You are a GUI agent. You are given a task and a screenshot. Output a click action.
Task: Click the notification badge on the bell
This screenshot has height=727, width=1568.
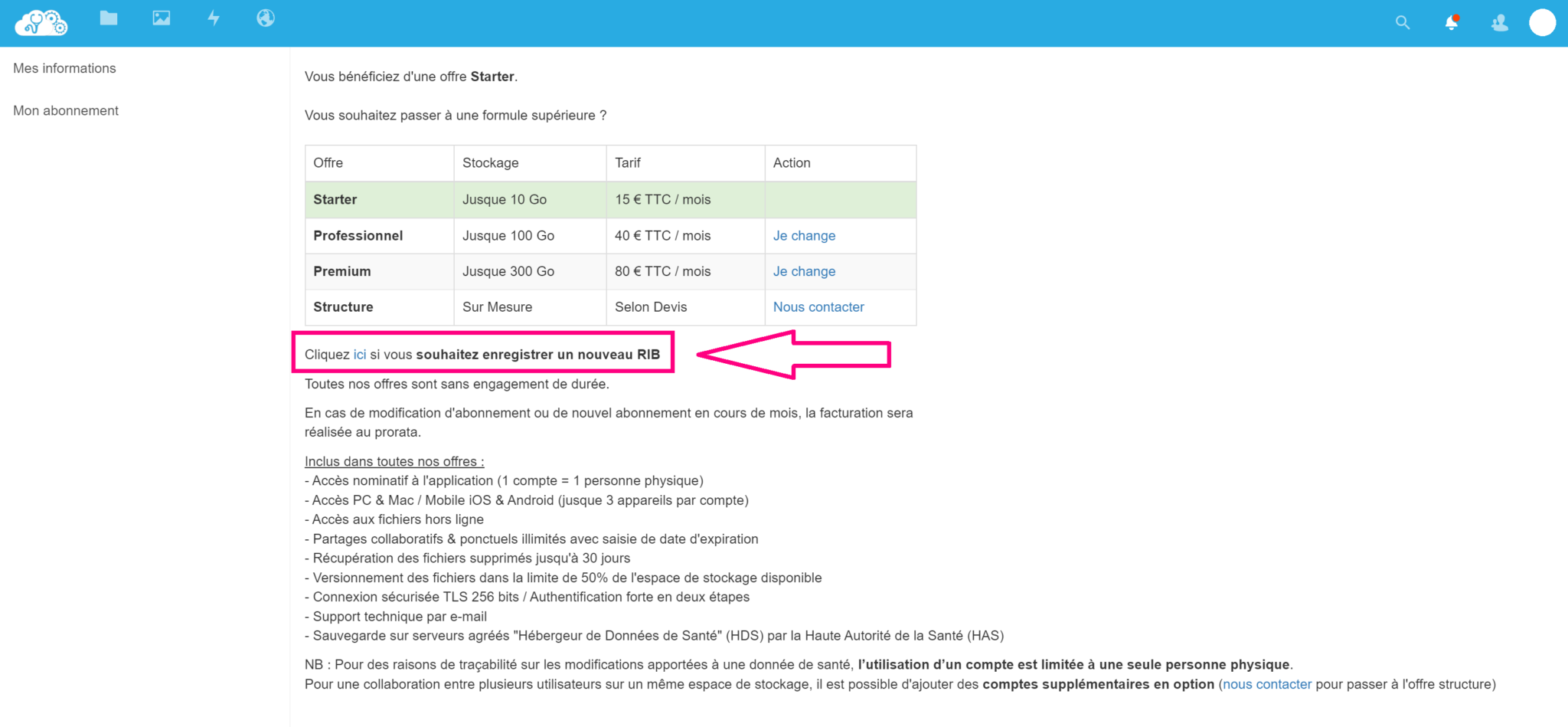pyautogui.click(x=1458, y=15)
